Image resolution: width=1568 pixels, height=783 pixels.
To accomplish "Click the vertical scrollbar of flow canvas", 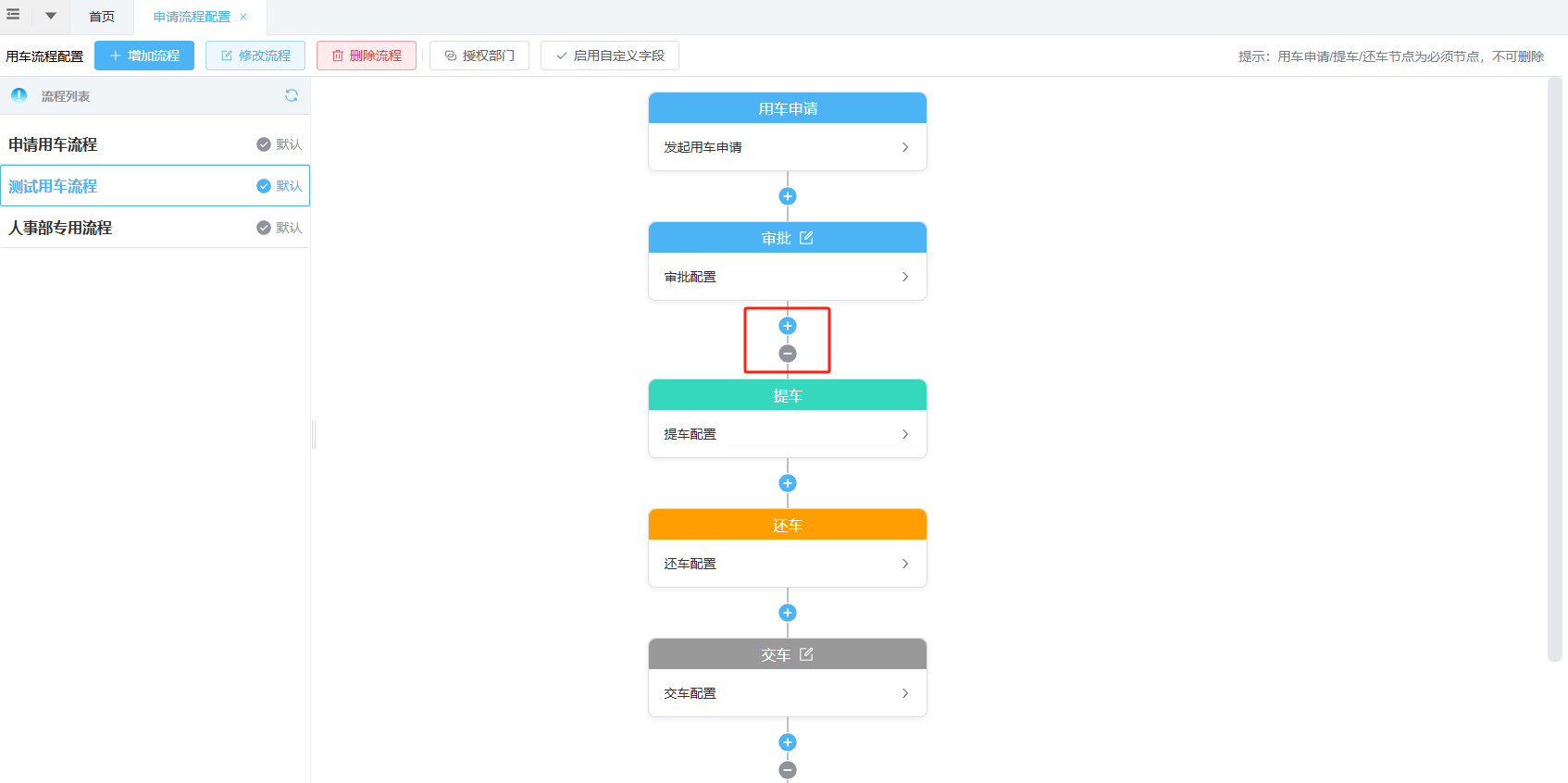I will click(1554, 370).
